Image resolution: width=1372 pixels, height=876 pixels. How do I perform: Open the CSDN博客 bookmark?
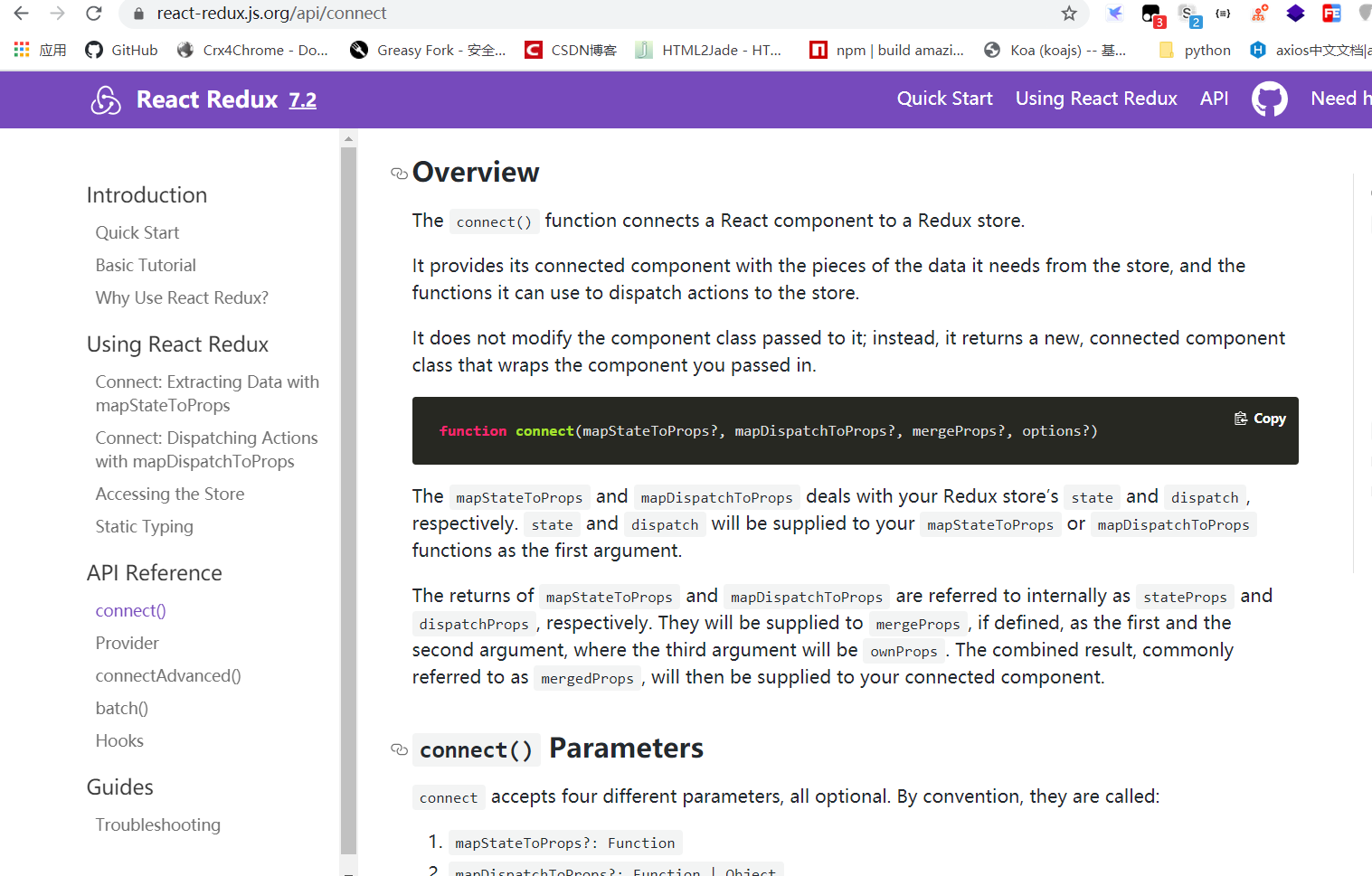pos(571,50)
